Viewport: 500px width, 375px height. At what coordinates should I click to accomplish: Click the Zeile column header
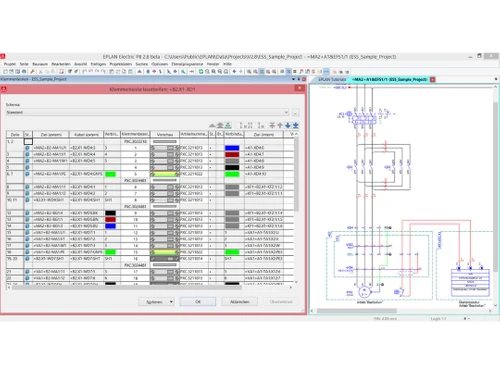(x=15, y=134)
